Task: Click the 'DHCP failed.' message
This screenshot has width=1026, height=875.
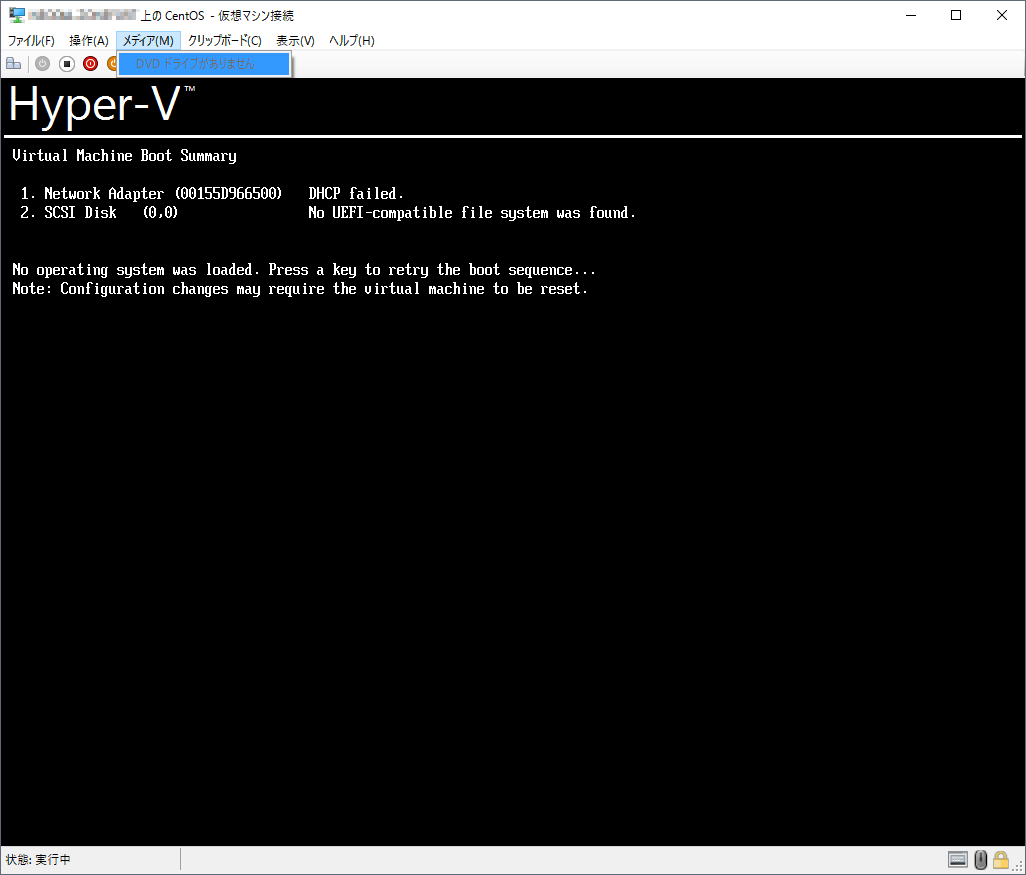Action: pos(356,194)
